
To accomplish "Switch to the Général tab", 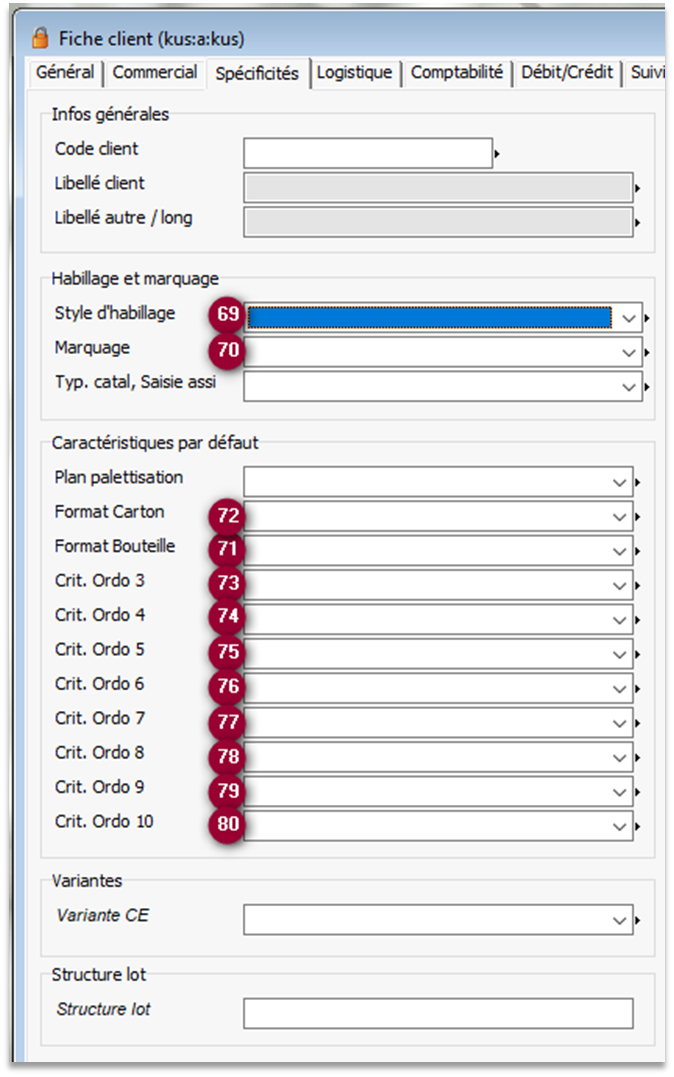I will pos(65,72).
